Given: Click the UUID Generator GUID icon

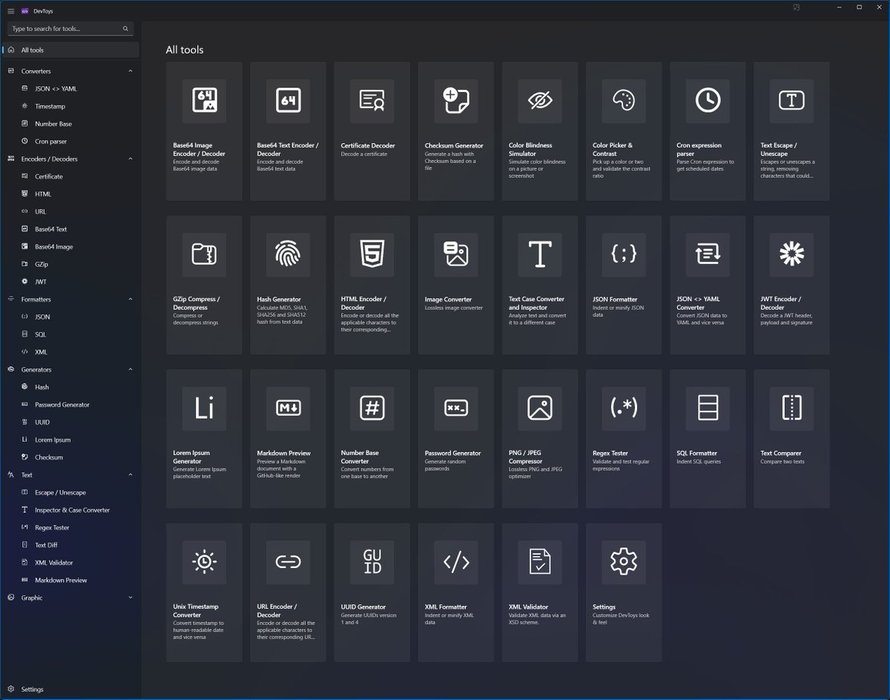Looking at the screenshot, I should click(372, 561).
